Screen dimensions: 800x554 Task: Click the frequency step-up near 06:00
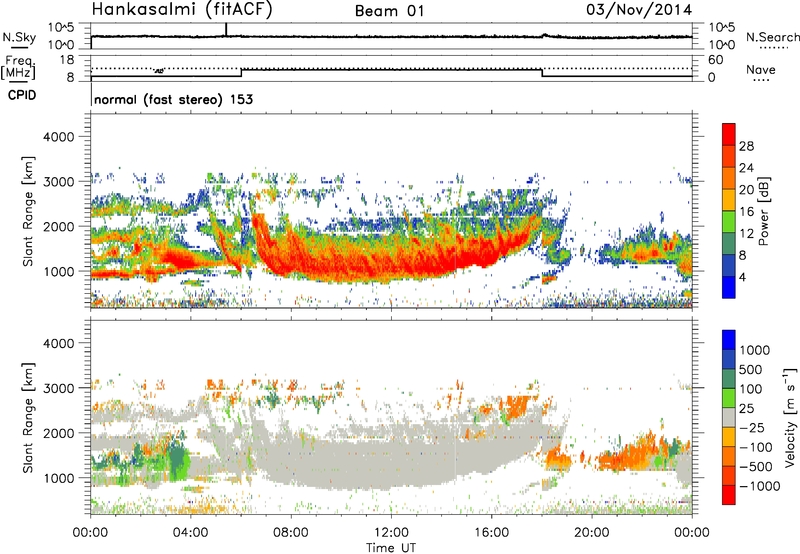point(241,73)
